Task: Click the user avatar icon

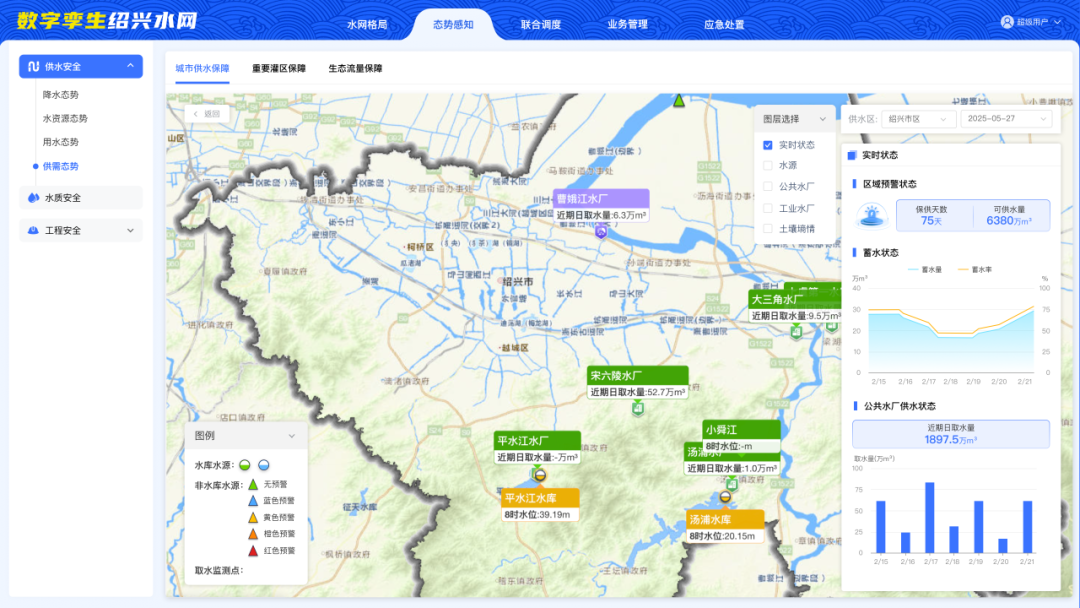Action: tap(1006, 22)
